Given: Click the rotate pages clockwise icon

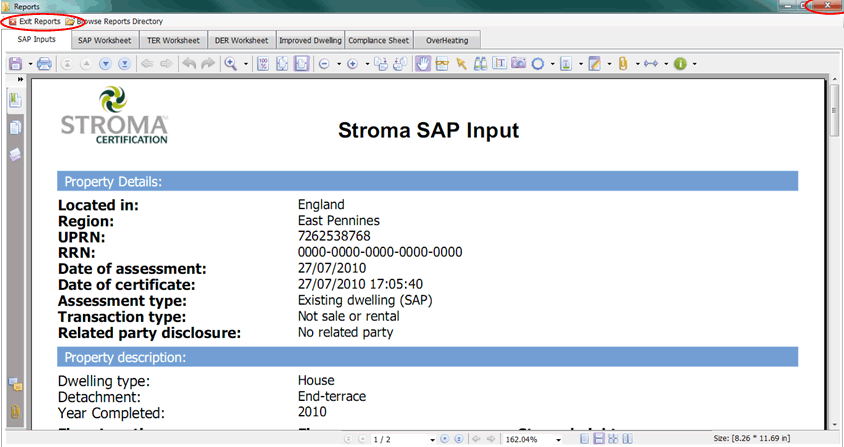Looking at the screenshot, I should pos(381,64).
